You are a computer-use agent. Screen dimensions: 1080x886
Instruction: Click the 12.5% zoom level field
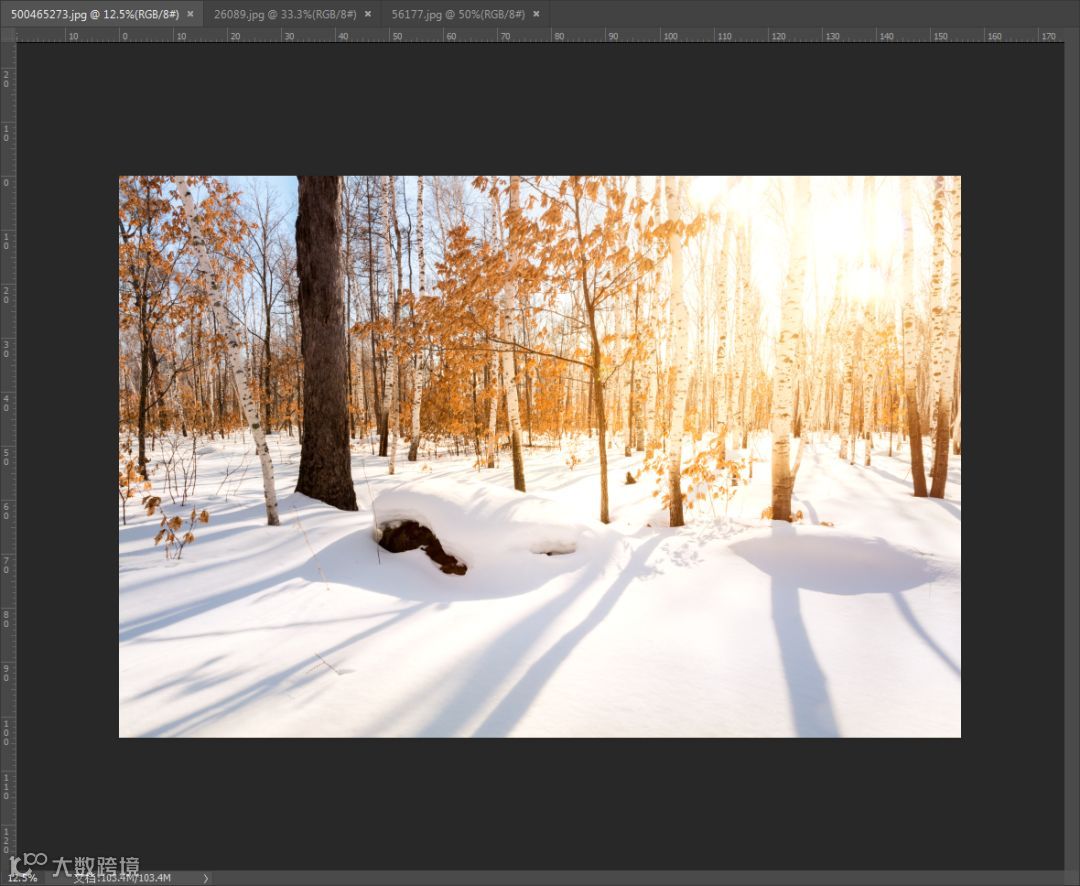(x=23, y=878)
